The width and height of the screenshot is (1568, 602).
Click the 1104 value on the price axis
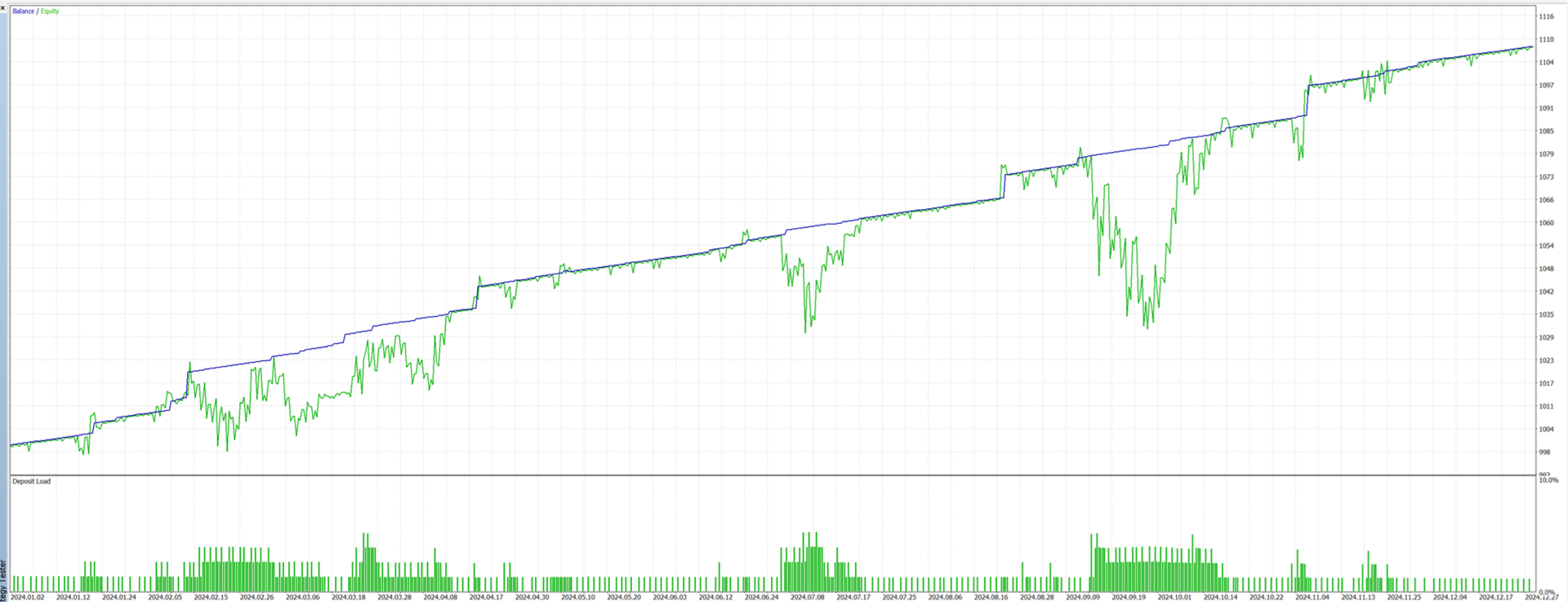pyautogui.click(x=1546, y=62)
